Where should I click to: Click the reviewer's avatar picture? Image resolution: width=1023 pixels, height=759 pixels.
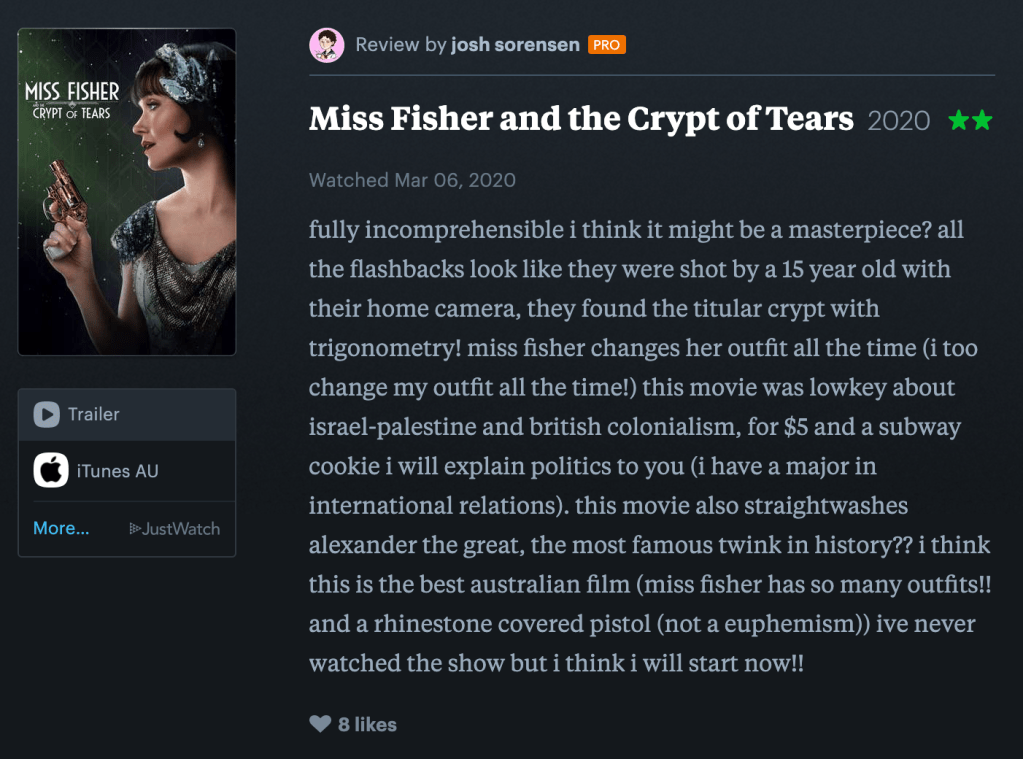(x=327, y=45)
